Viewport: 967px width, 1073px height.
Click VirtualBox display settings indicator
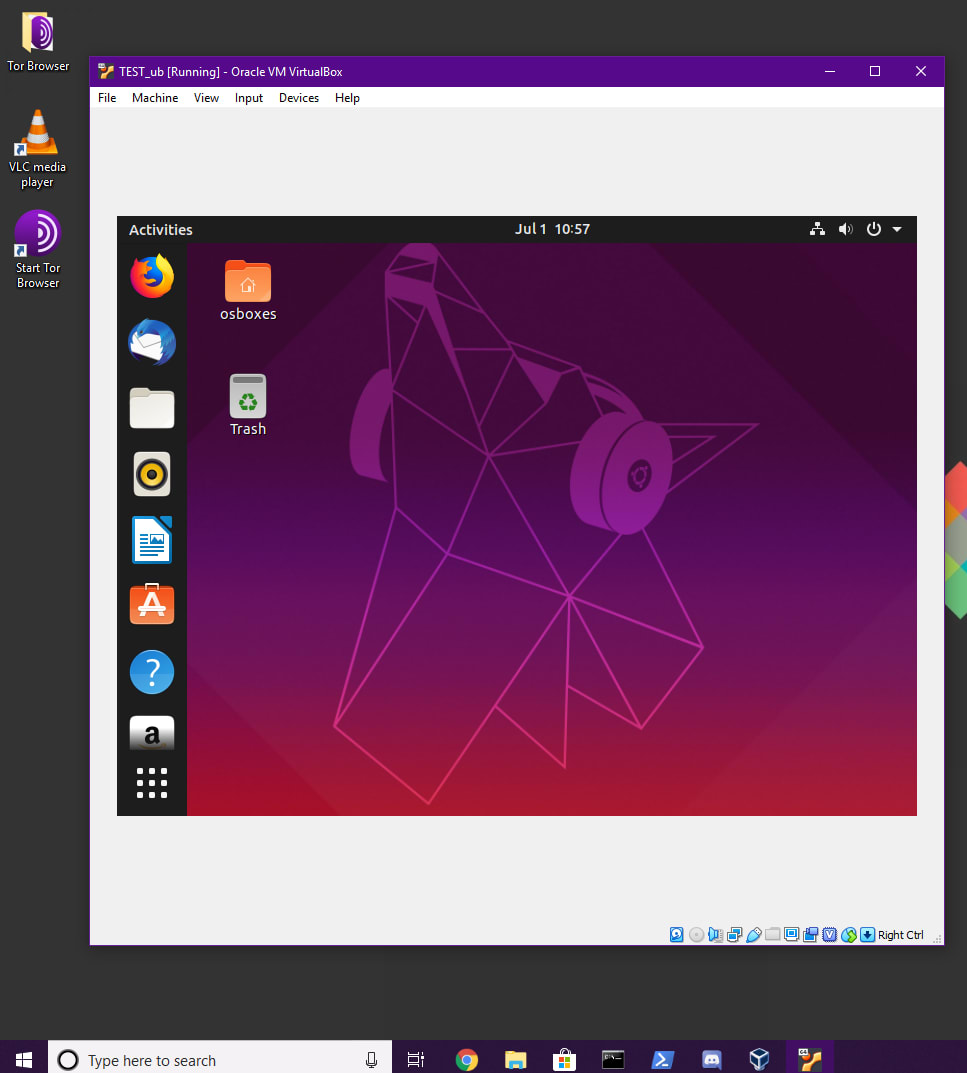point(792,935)
